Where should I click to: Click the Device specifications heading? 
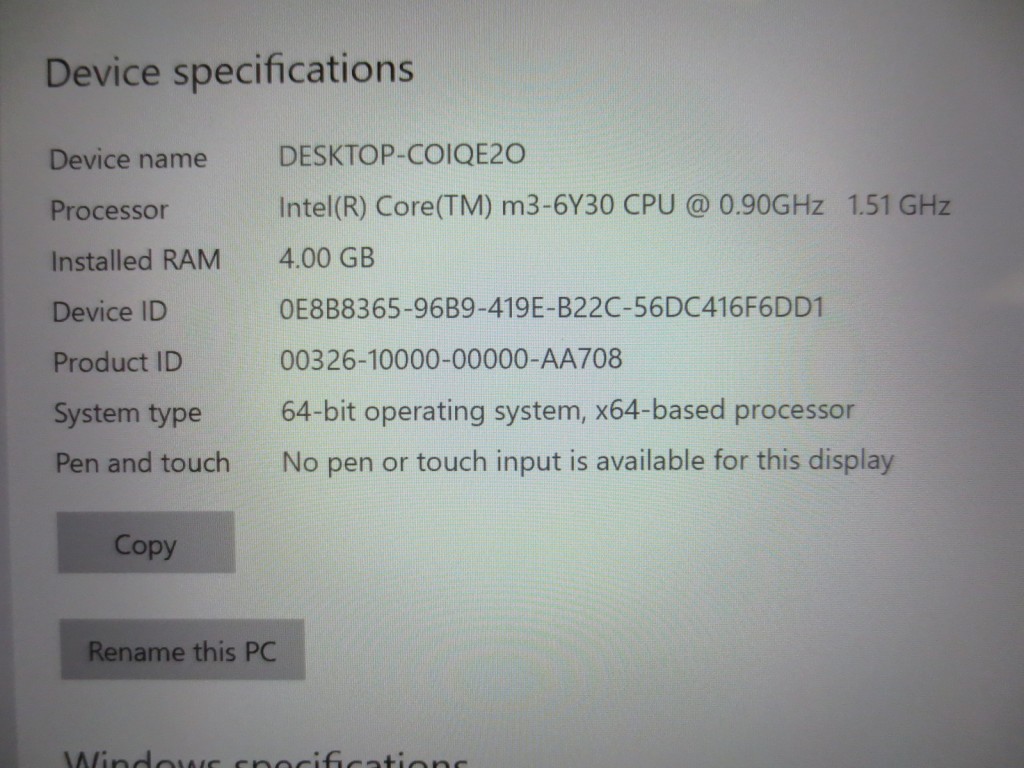click(x=229, y=71)
